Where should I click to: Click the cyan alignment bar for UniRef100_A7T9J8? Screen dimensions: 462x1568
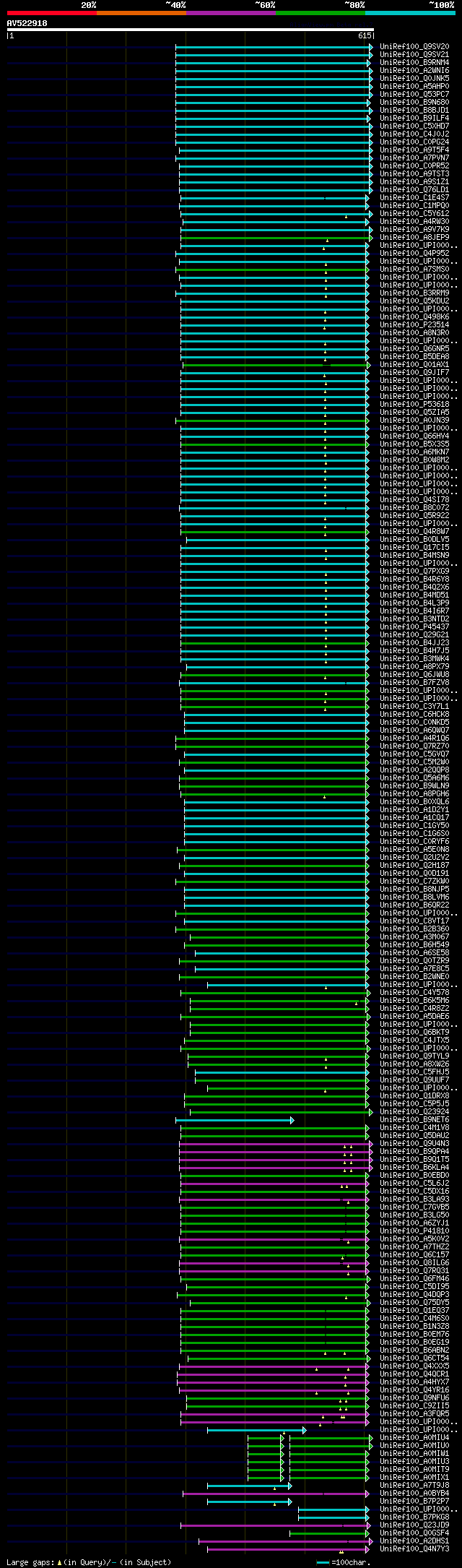(250, 1486)
